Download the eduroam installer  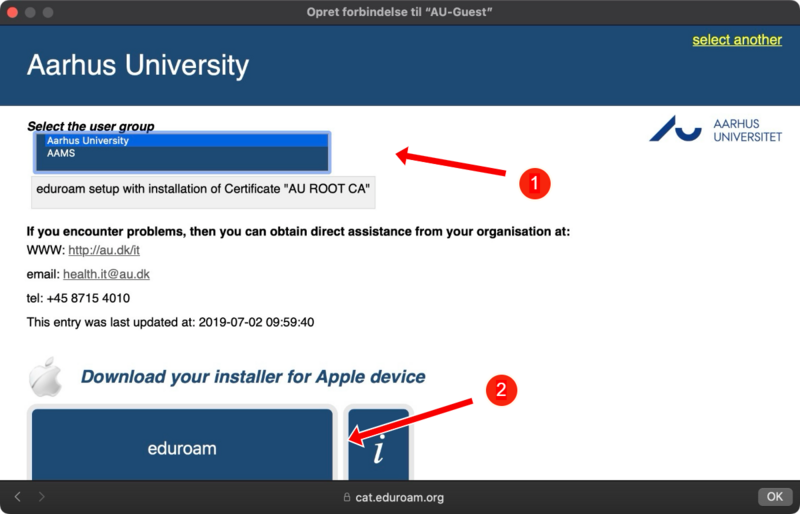pos(182,447)
